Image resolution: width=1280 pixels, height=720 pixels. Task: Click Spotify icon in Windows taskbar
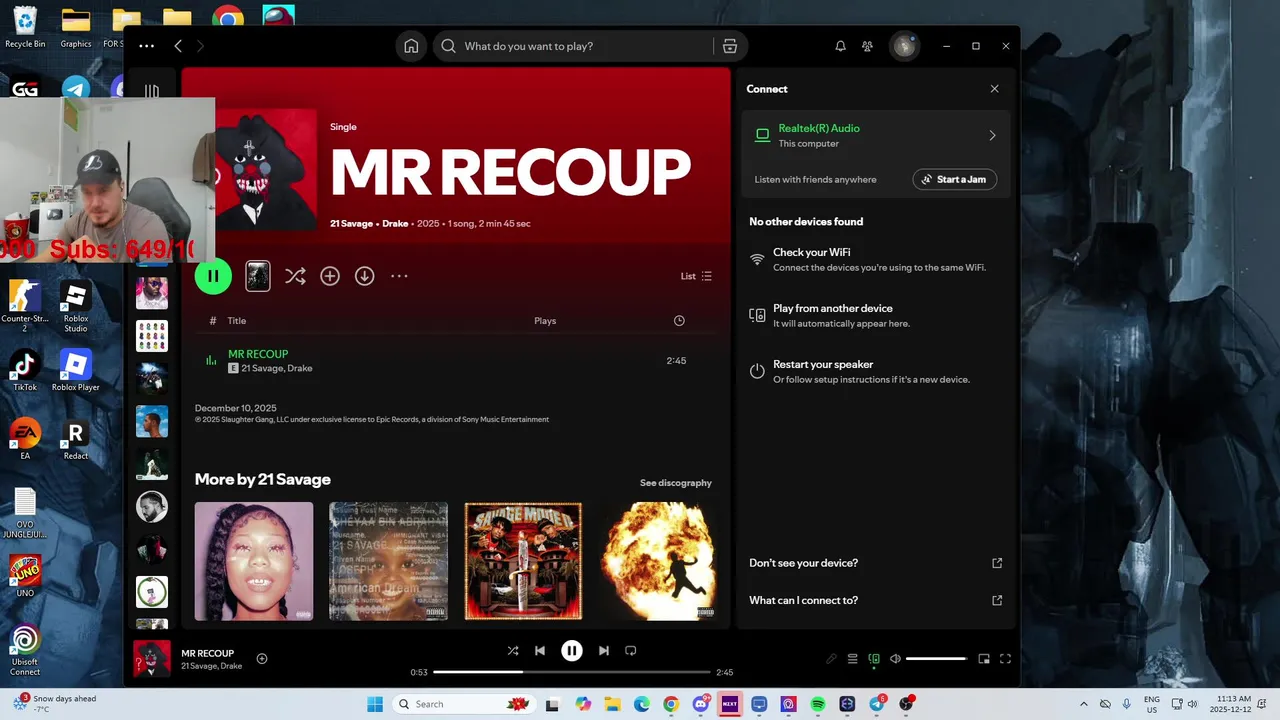point(818,704)
